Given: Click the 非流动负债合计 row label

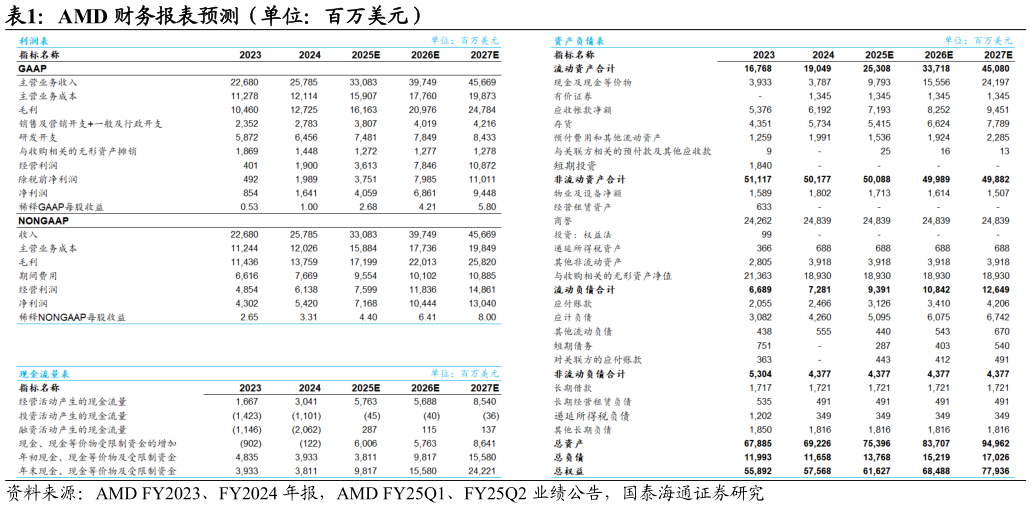Looking at the screenshot, I should point(589,374).
